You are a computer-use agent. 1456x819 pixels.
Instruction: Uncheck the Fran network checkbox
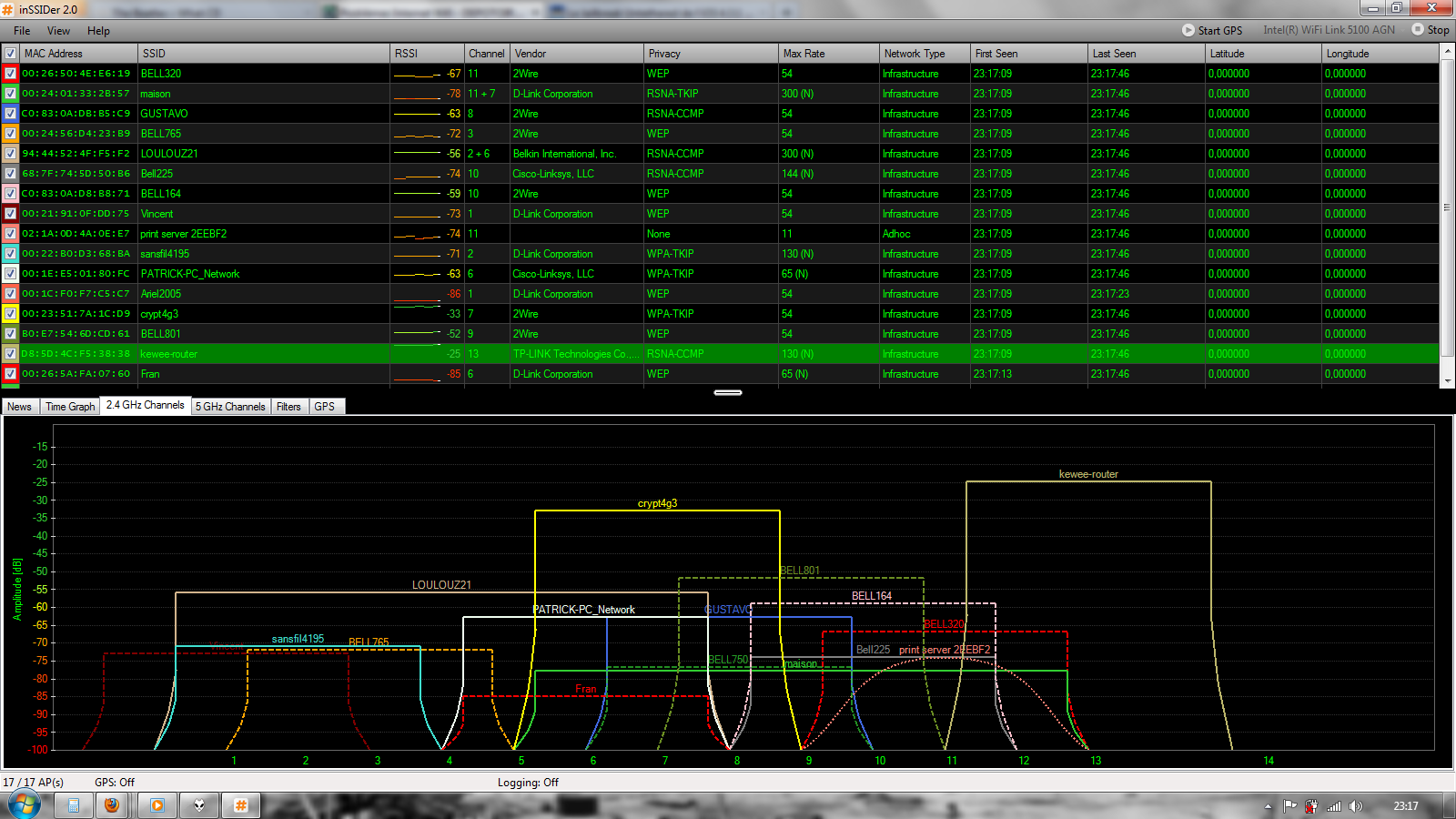point(10,374)
